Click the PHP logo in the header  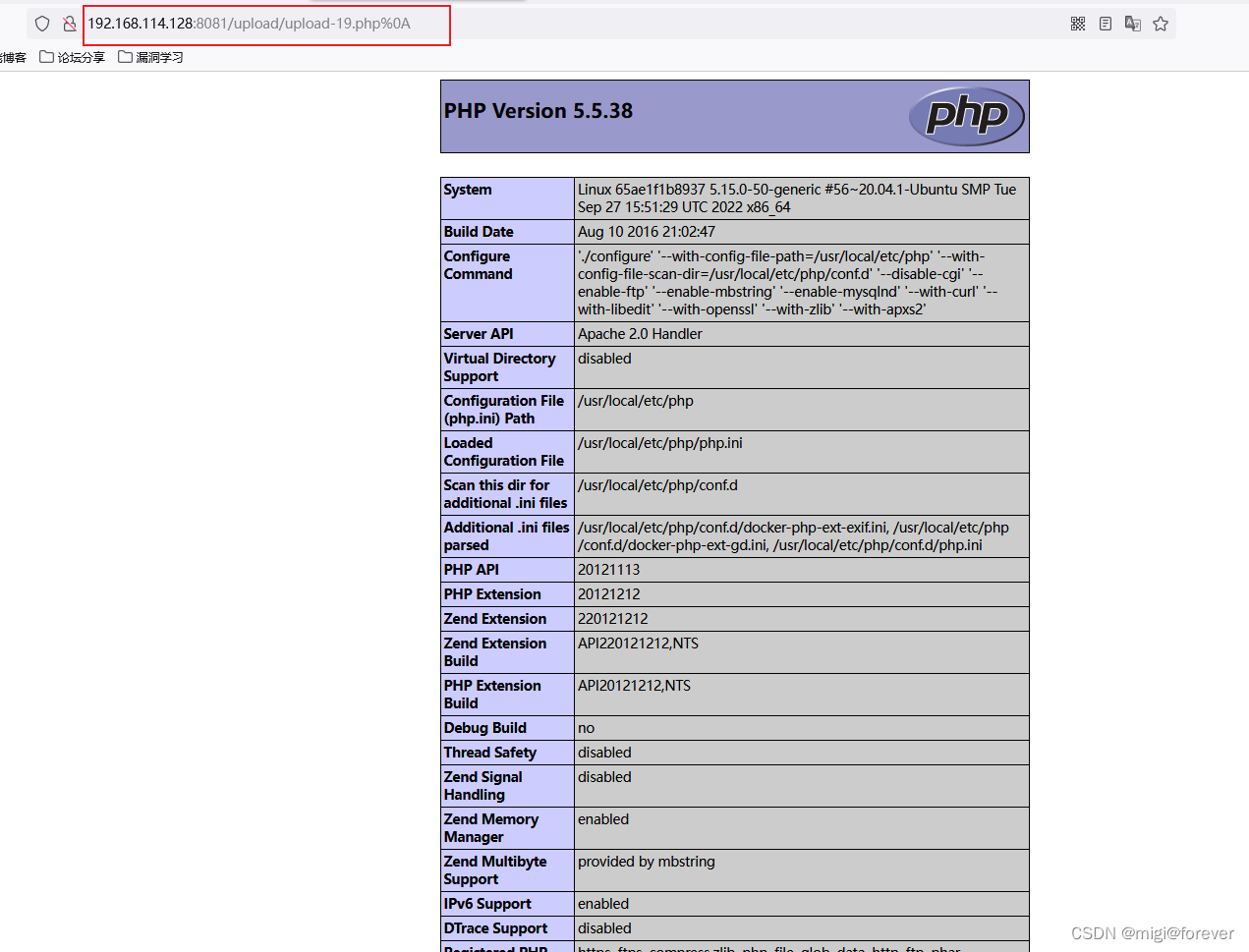click(x=966, y=116)
